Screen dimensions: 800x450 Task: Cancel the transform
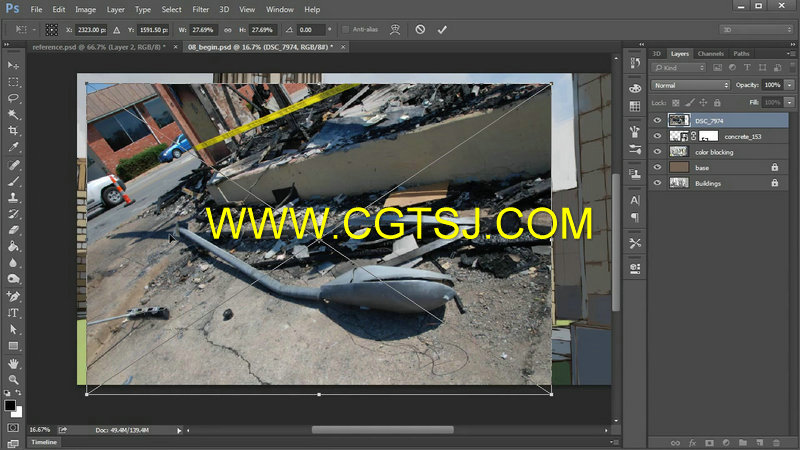[x=420, y=30]
